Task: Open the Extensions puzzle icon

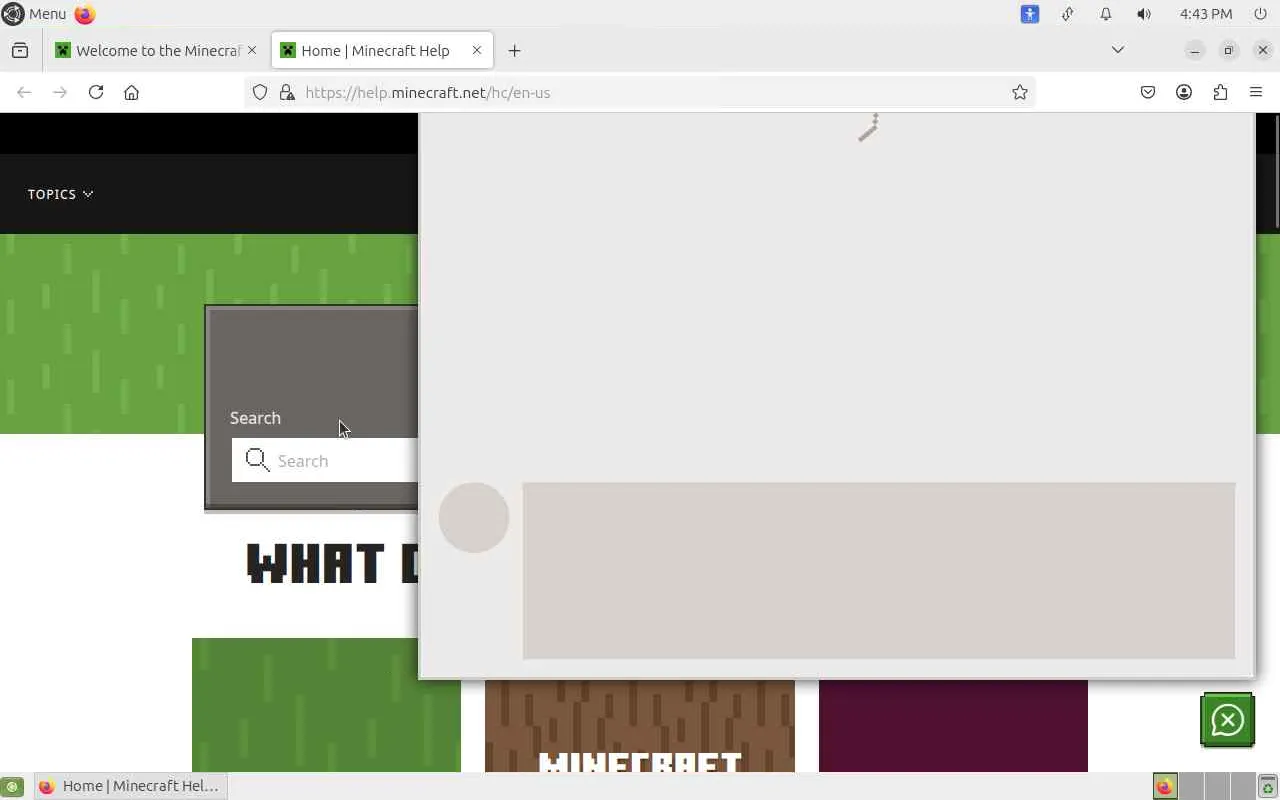Action: click(x=1220, y=92)
